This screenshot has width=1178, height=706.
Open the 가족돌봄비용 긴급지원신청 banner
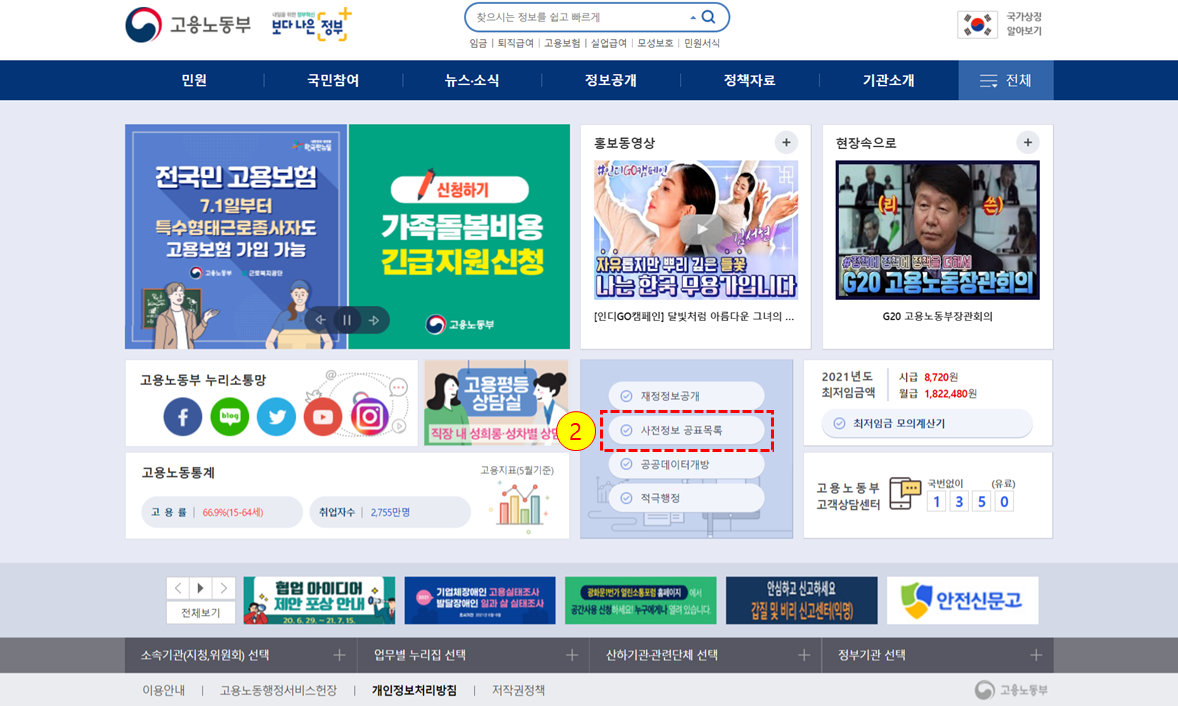click(459, 237)
